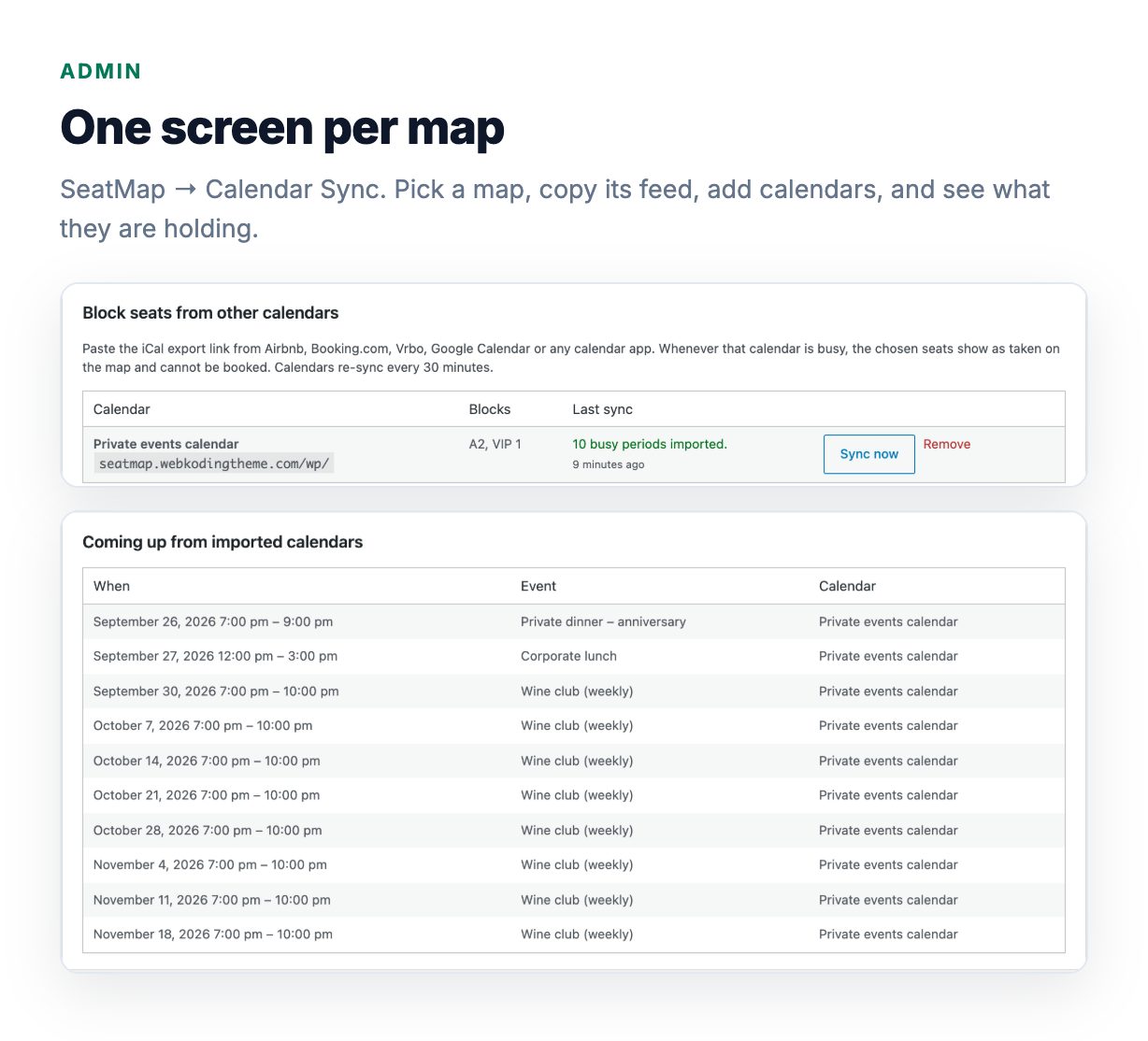Click the October 21, 2026 time cell
The width and height of the screenshot is (1148, 1041).
(207, 795)
